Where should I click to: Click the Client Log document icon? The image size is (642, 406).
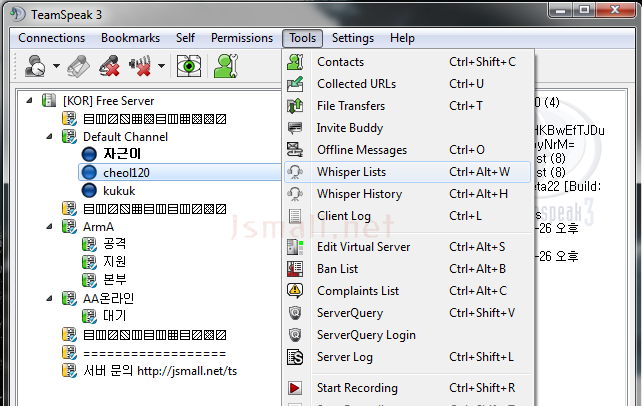(x=295, y=216)
